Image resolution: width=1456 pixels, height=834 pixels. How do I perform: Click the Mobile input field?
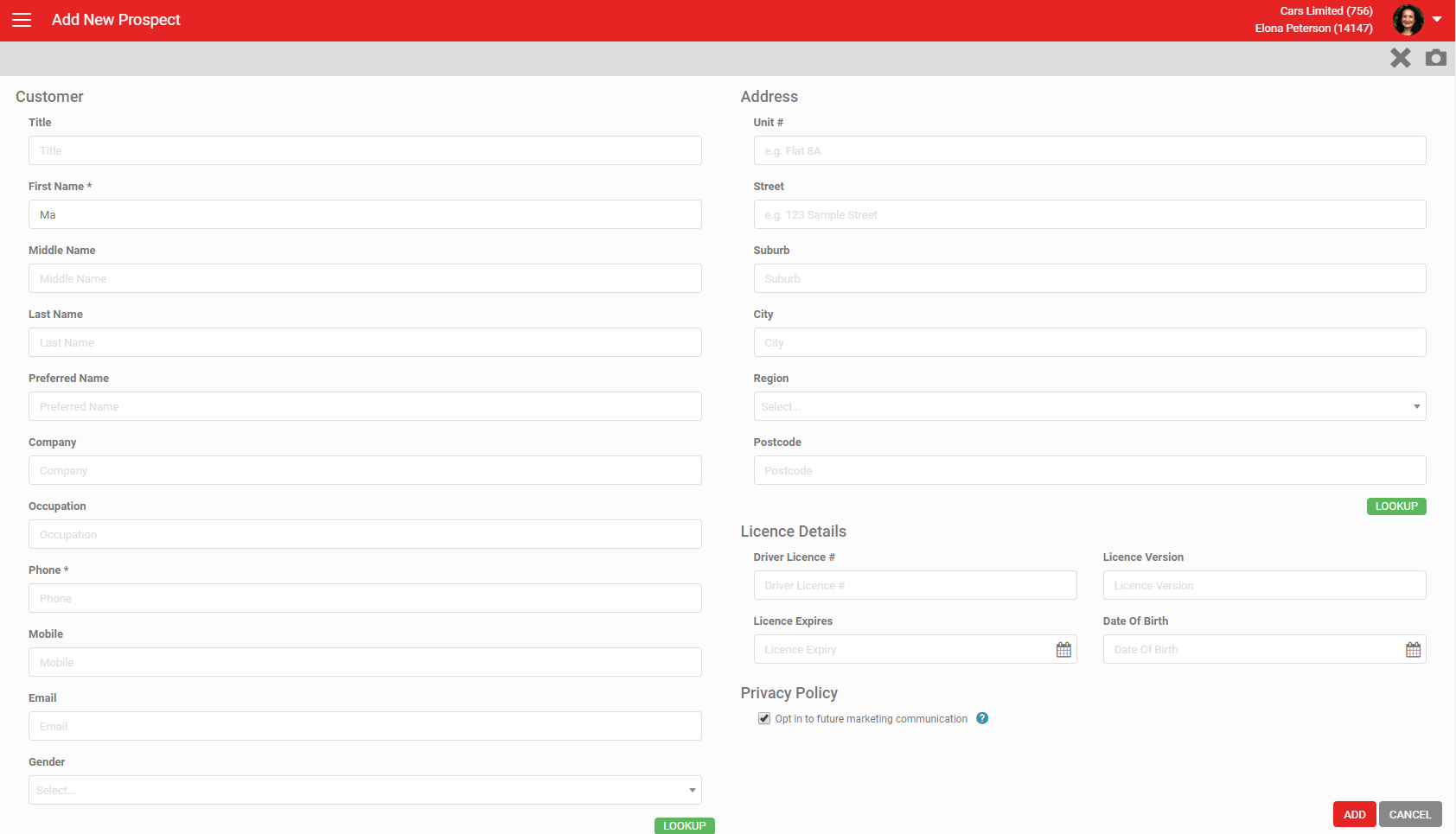coord(365,662)
